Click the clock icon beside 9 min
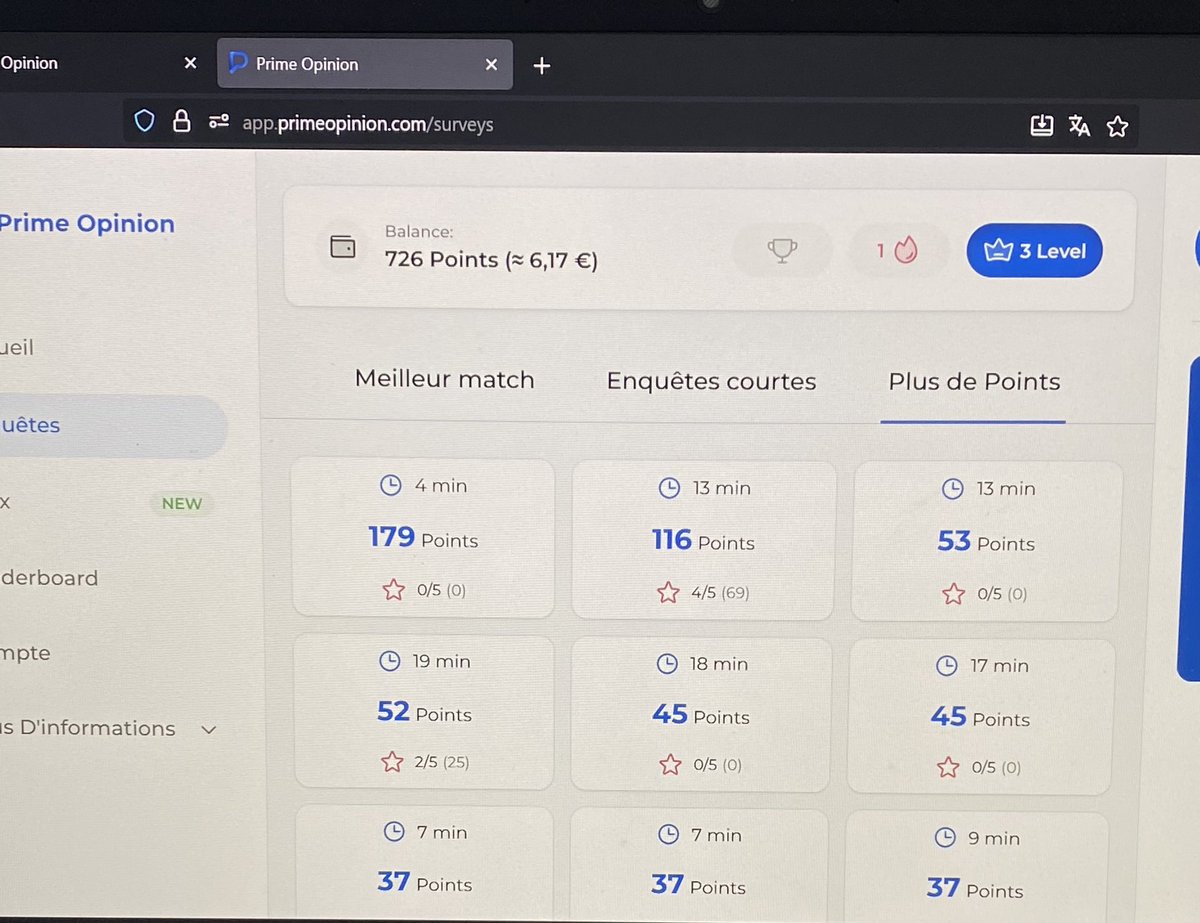This screenshot has height=923, width=1200. pos(943,839)
